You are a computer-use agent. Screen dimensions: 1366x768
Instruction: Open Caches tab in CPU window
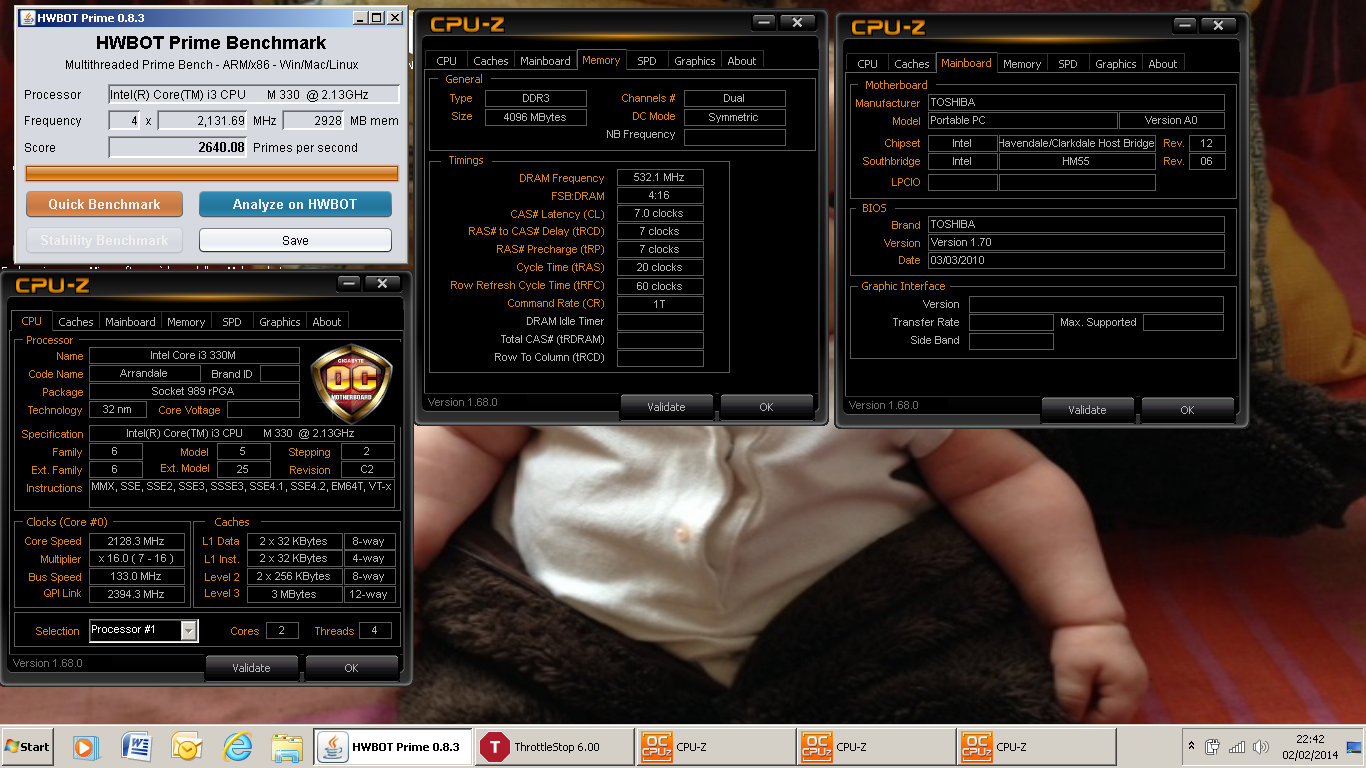pyautogui.click(x=76, y=322)
